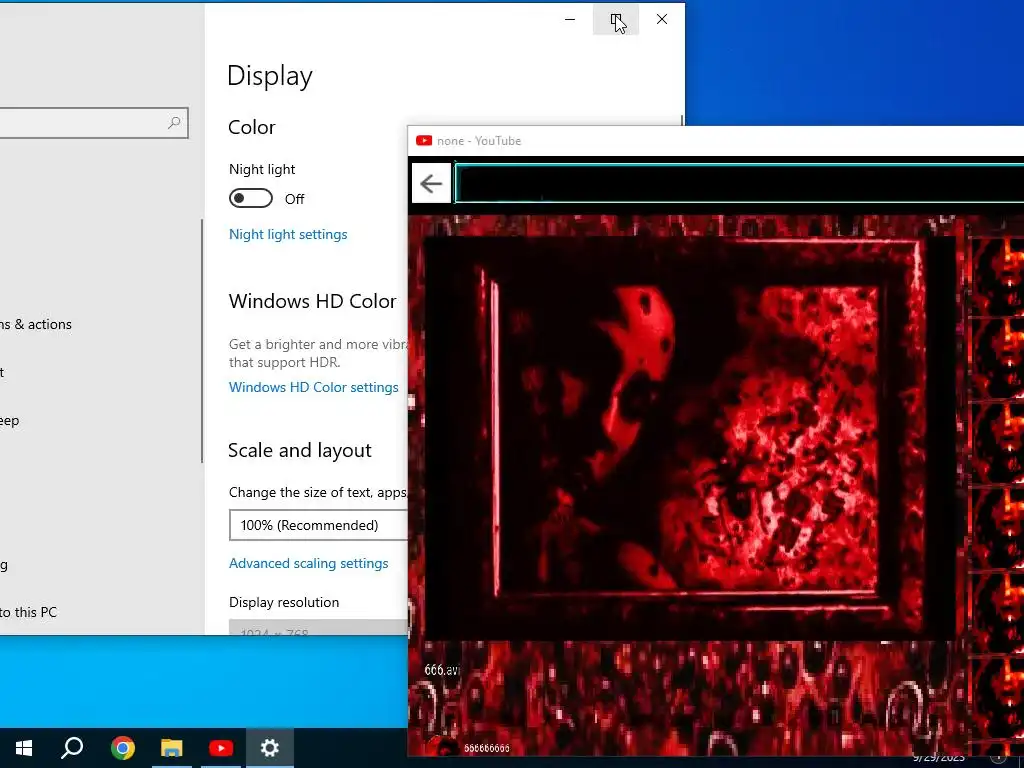
Task: Open Windows HD Color settings link
Action: 313,387
